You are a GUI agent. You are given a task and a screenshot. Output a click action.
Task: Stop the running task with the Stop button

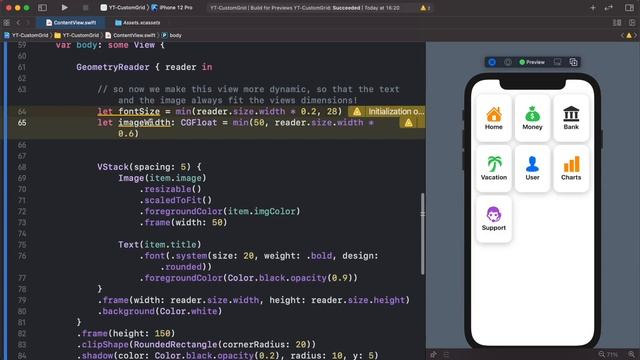point(85,7)
